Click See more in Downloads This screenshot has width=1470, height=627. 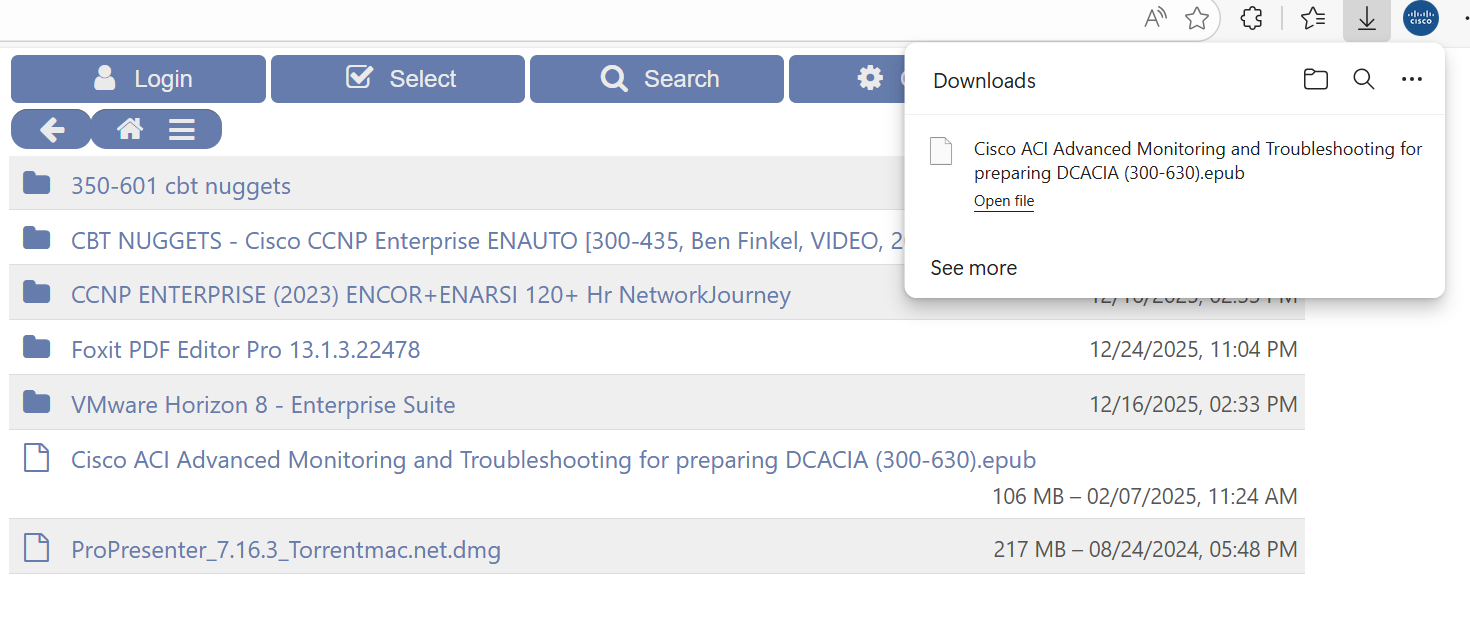[973, 268]
